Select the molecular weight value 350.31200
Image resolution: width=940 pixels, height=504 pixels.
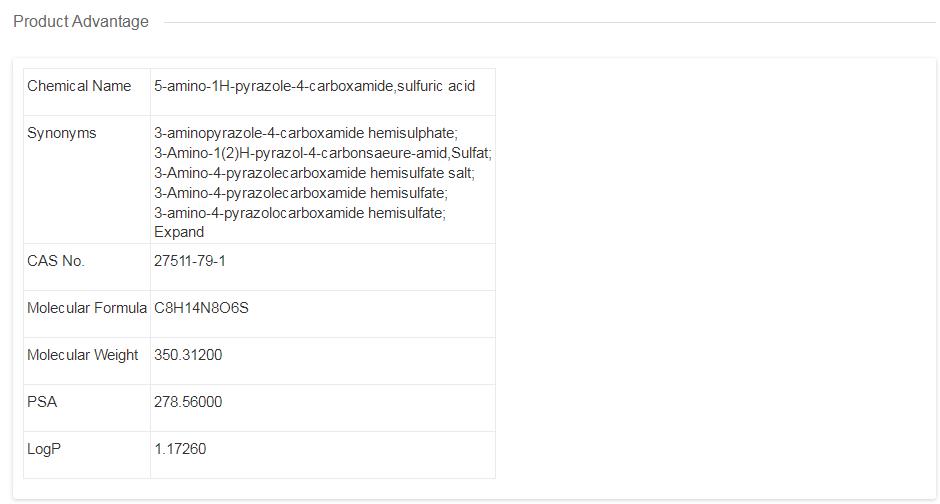188,355
